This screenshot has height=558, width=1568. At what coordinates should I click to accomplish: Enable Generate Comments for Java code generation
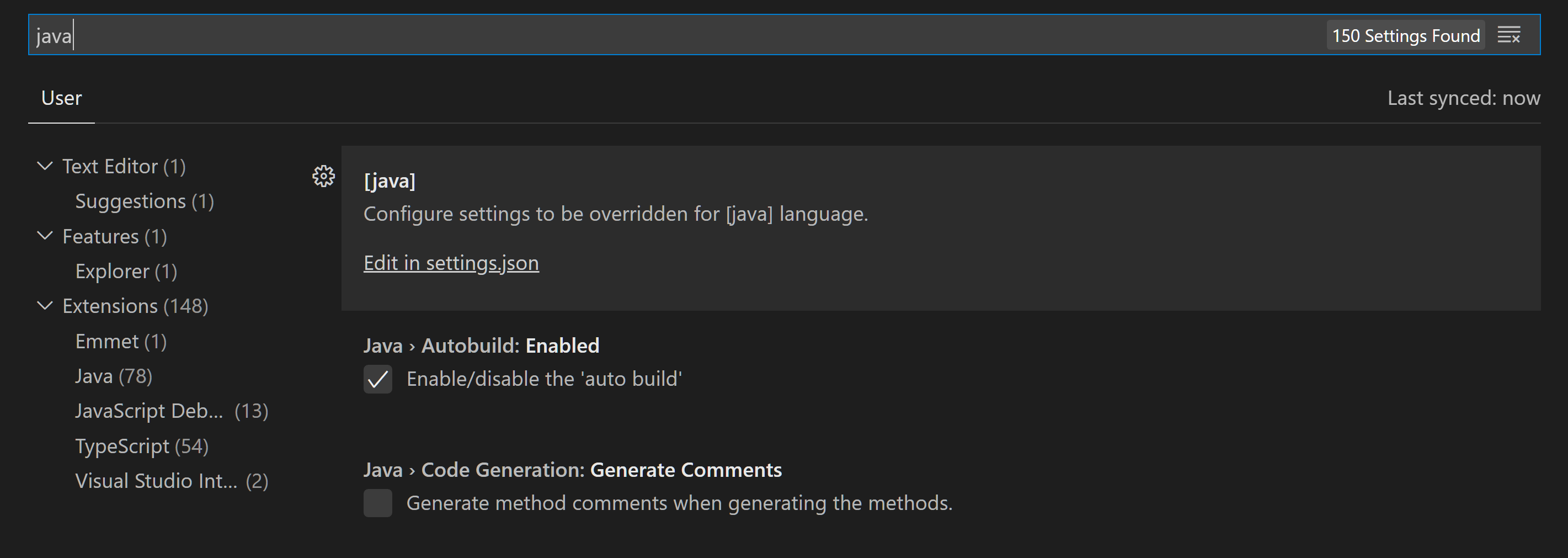click(x=377, y=504)
